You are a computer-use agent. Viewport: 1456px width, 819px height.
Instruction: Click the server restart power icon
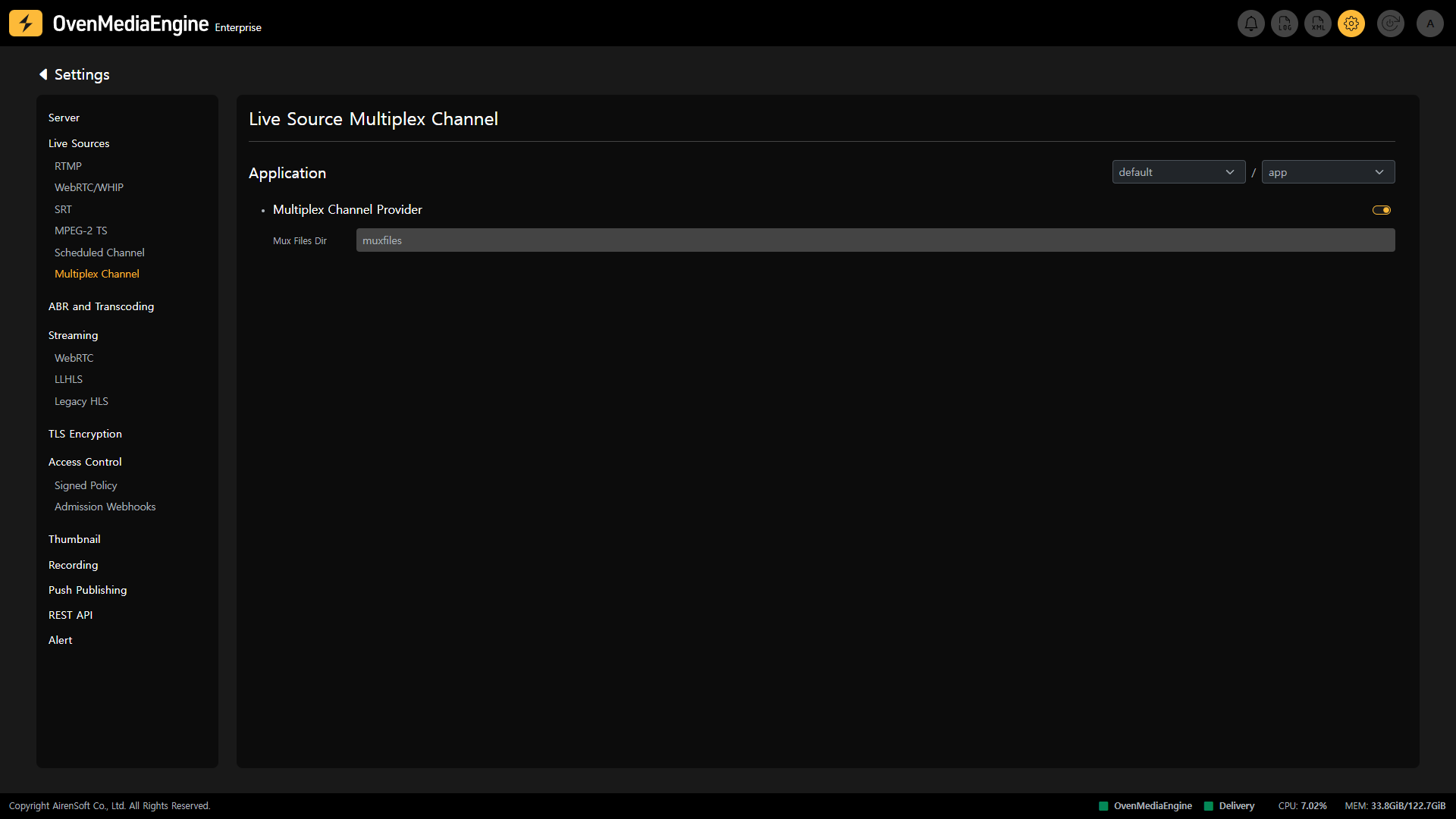pyautogui.click(x=1390, y=24)
